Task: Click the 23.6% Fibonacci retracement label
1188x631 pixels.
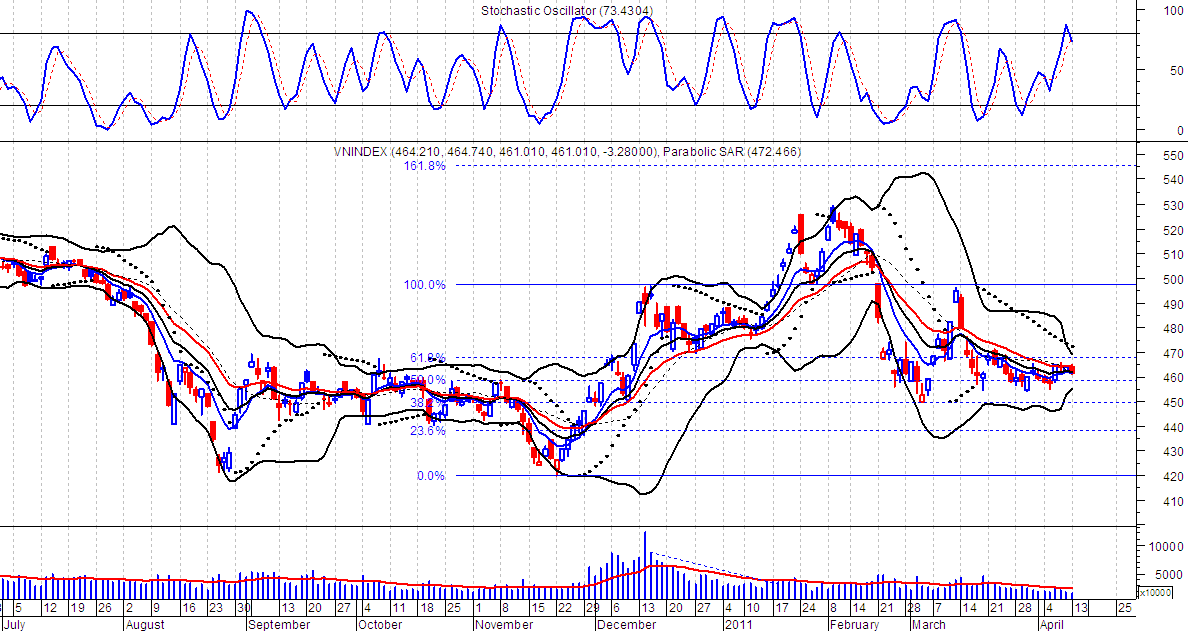Action: click(x=427, y=430)
